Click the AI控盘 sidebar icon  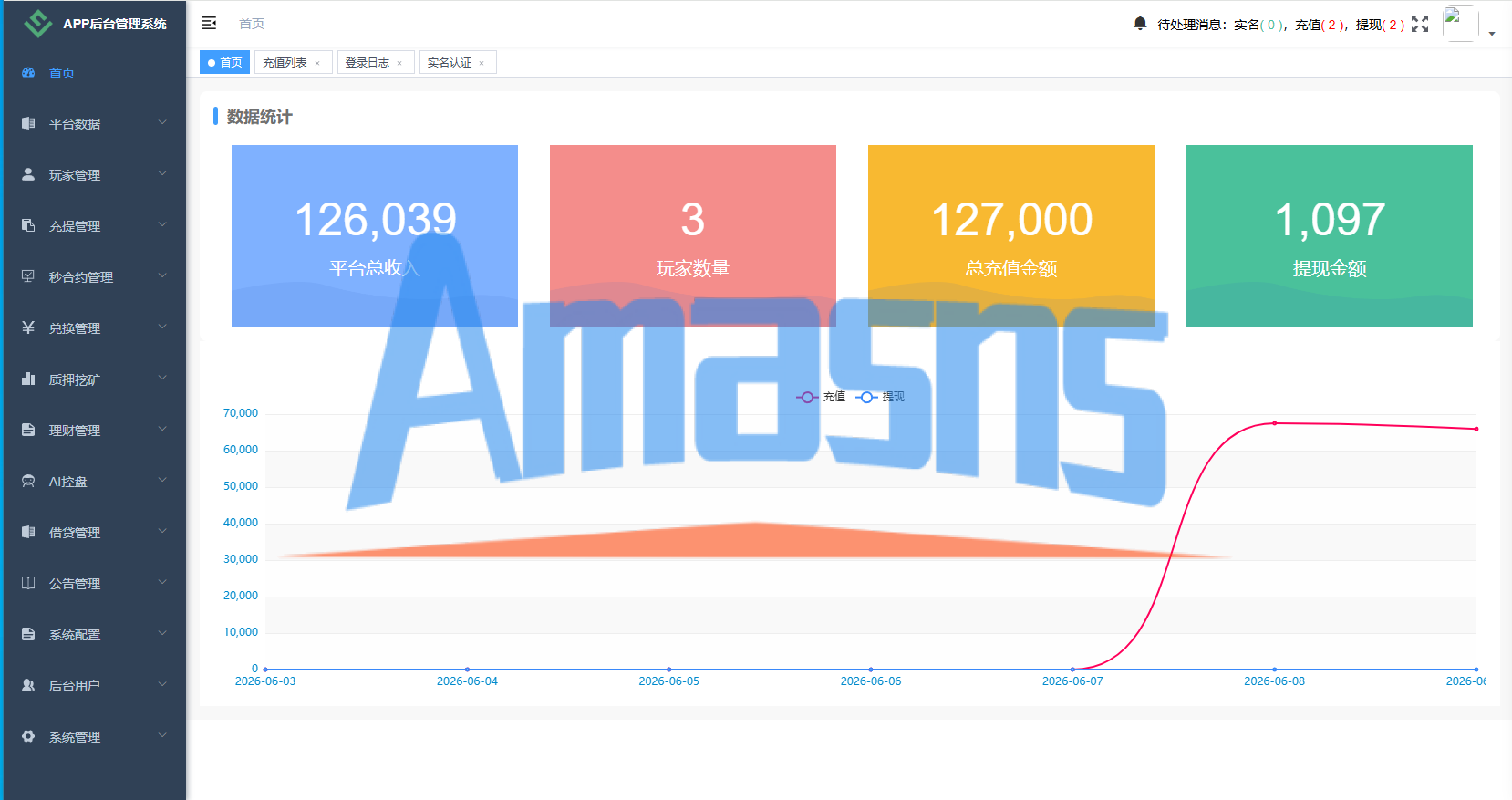pyautogui.click(x=28, y=481)
